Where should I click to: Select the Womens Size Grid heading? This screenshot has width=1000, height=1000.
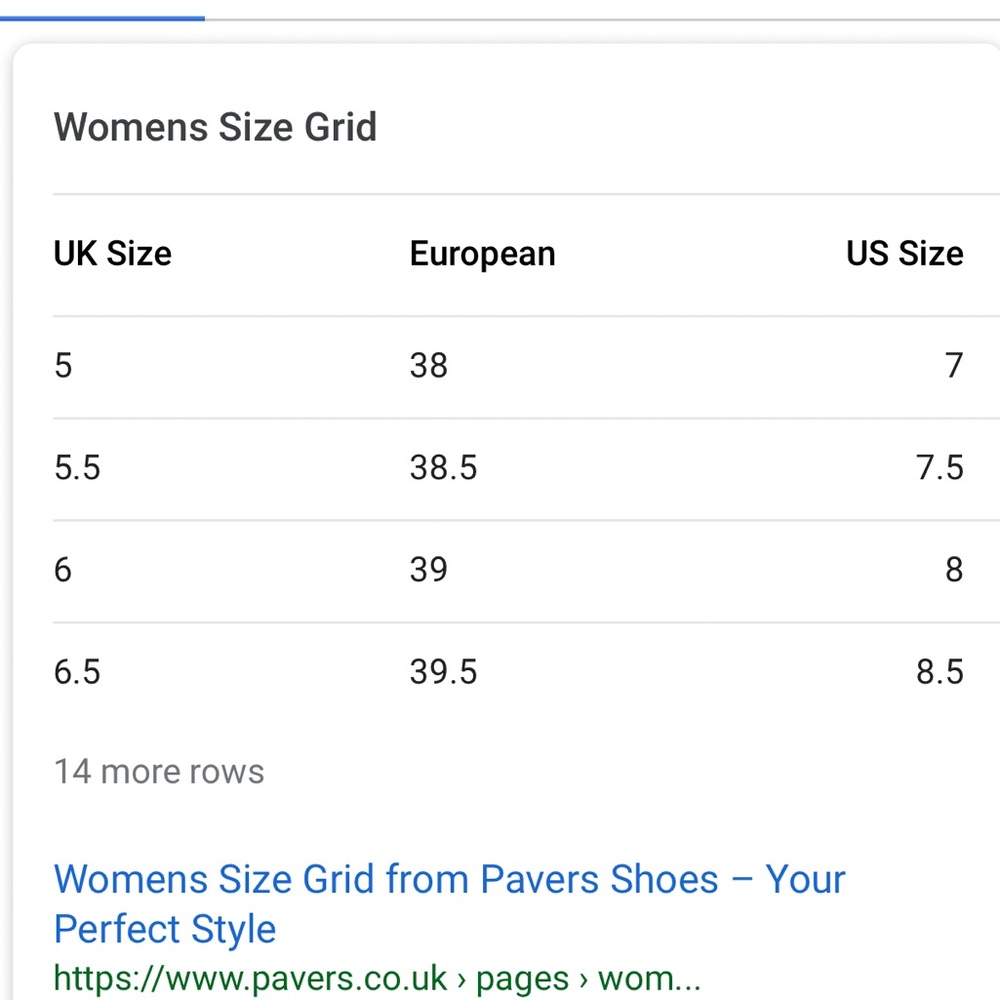(216, 126)
